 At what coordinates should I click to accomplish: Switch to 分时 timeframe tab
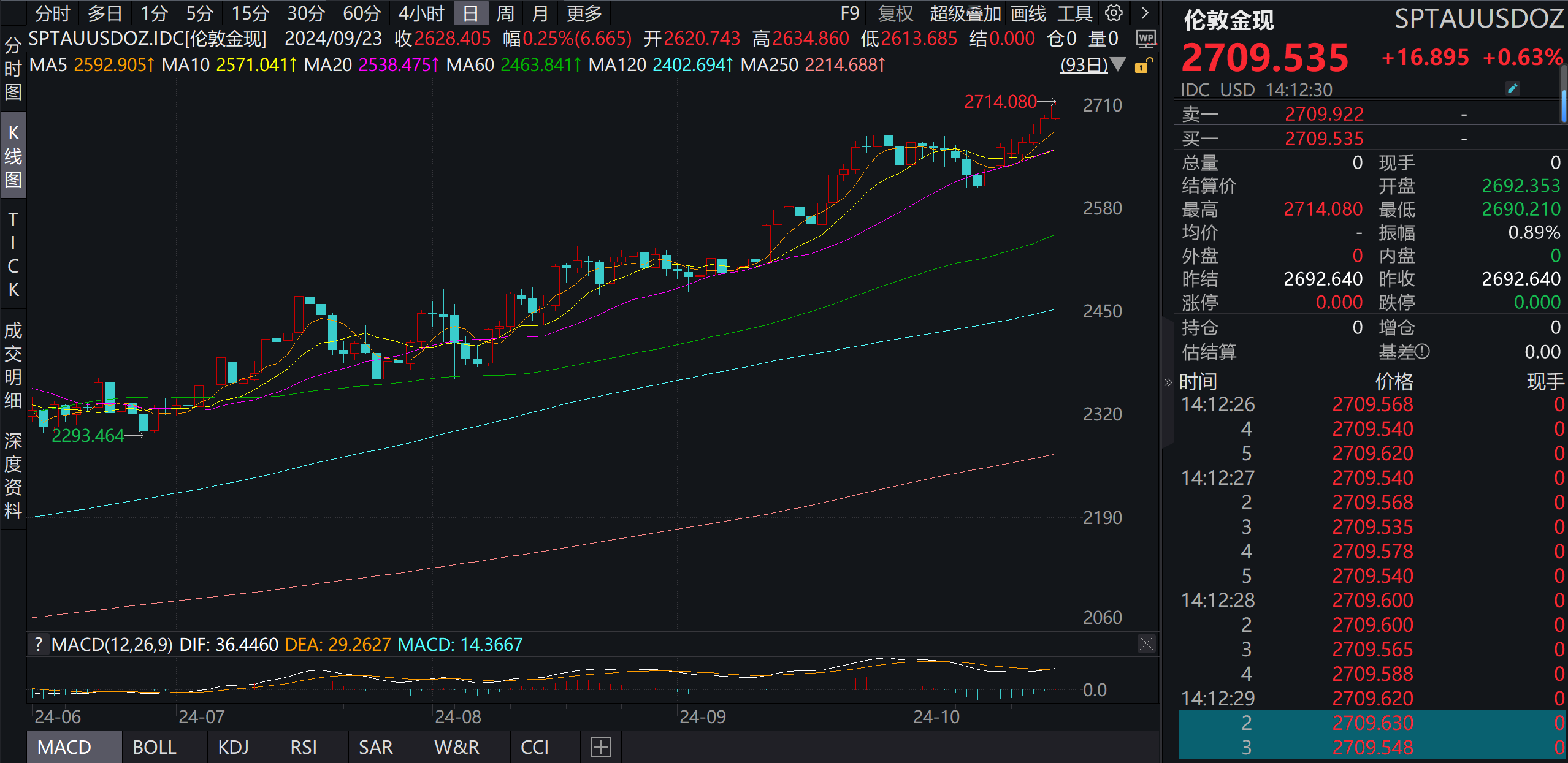[x=52, y=13]
